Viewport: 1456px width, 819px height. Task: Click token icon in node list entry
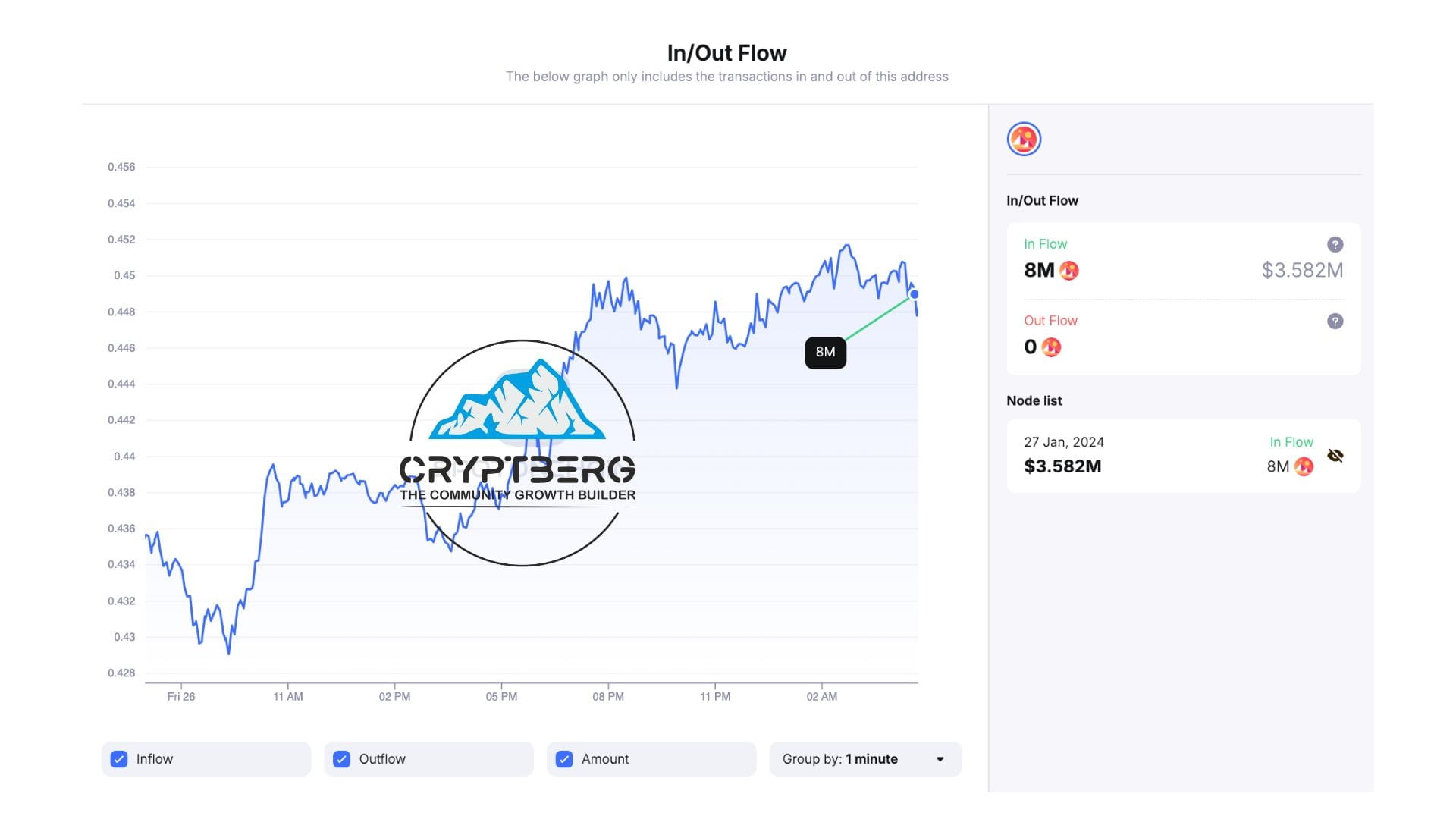pos(1304,466)
